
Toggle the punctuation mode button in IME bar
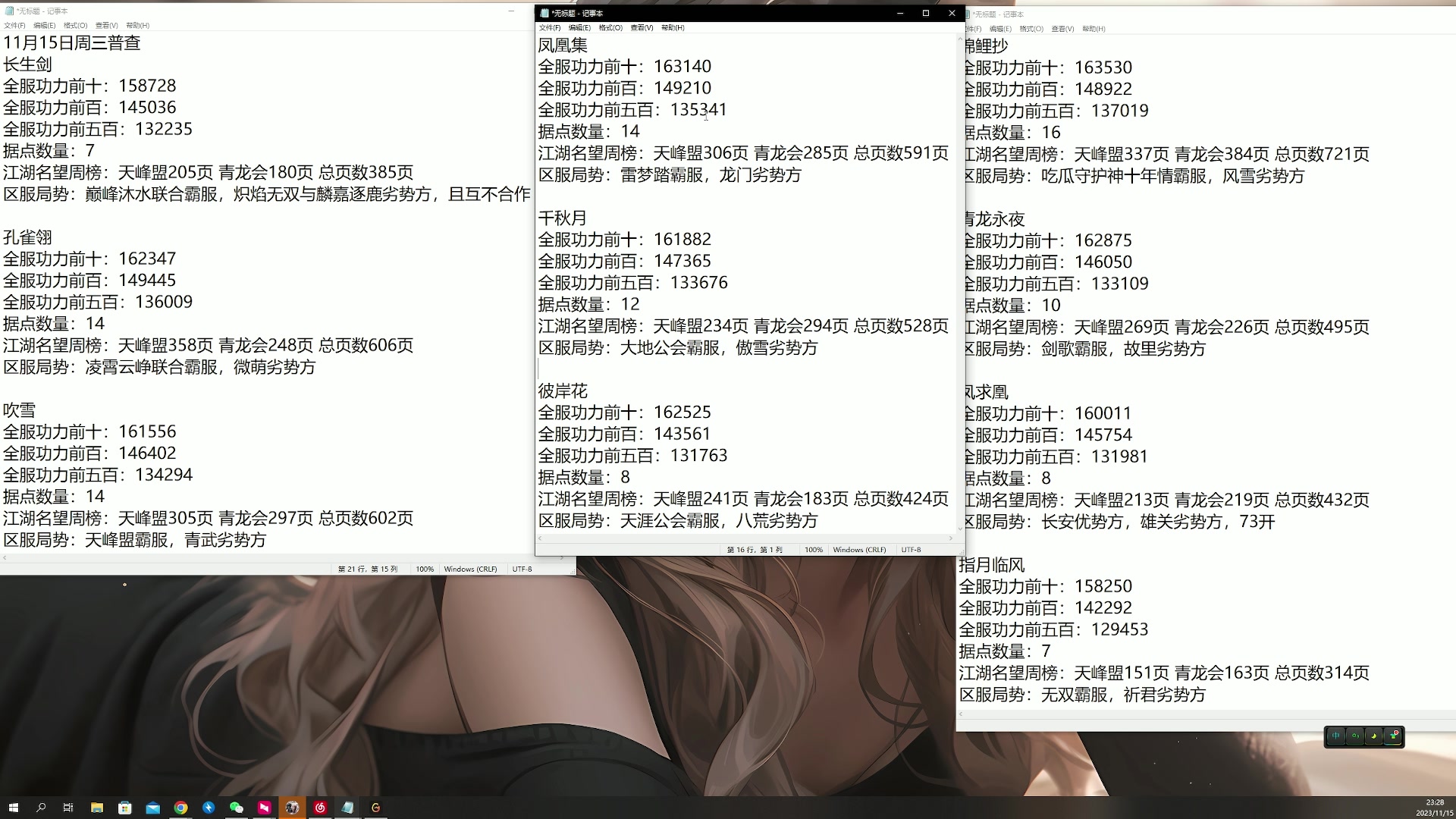point(1354,736)
